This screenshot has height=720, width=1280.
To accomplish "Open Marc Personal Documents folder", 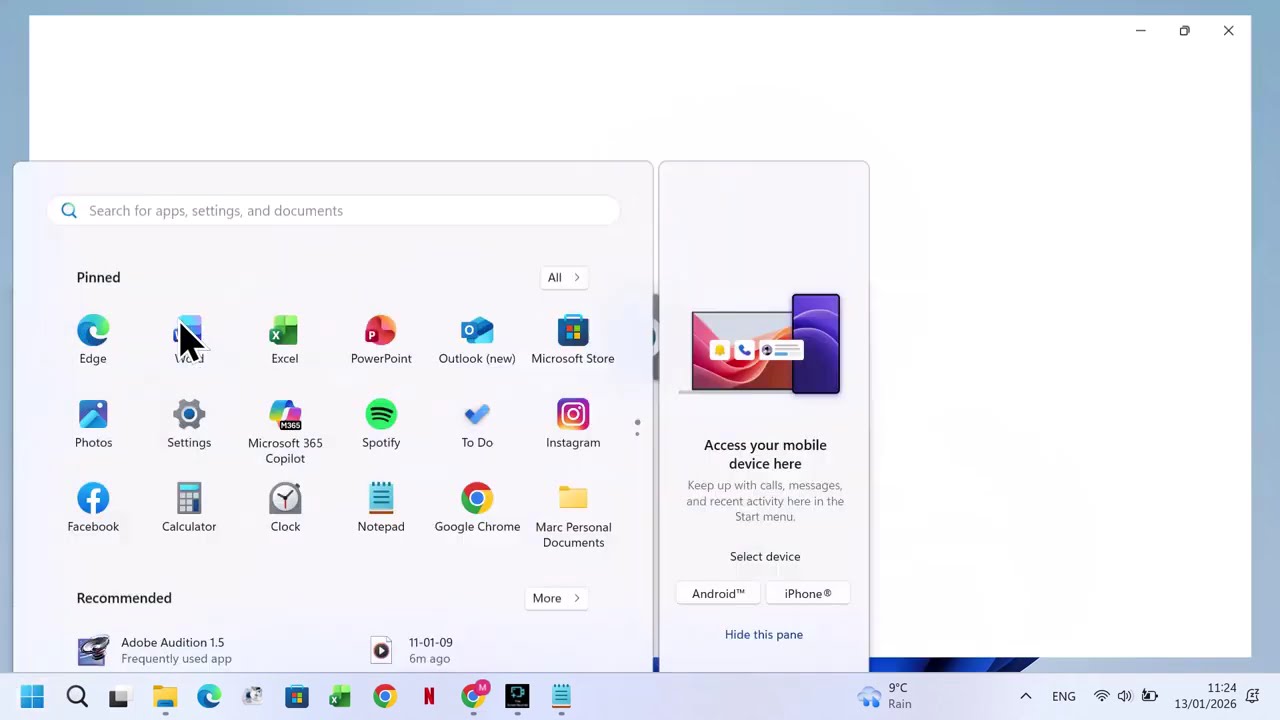I will click(573, 515).
